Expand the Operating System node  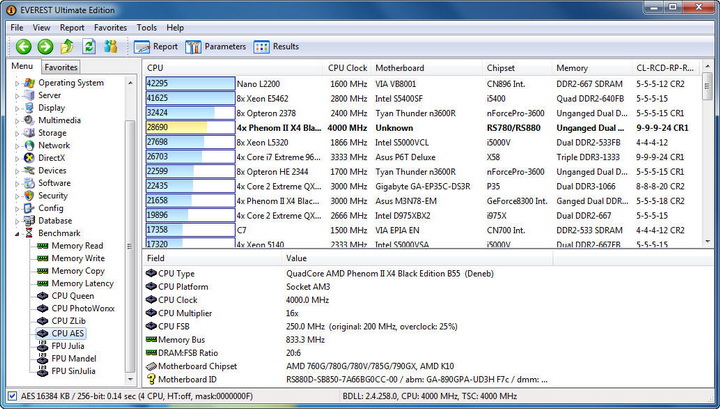(17, 84)
